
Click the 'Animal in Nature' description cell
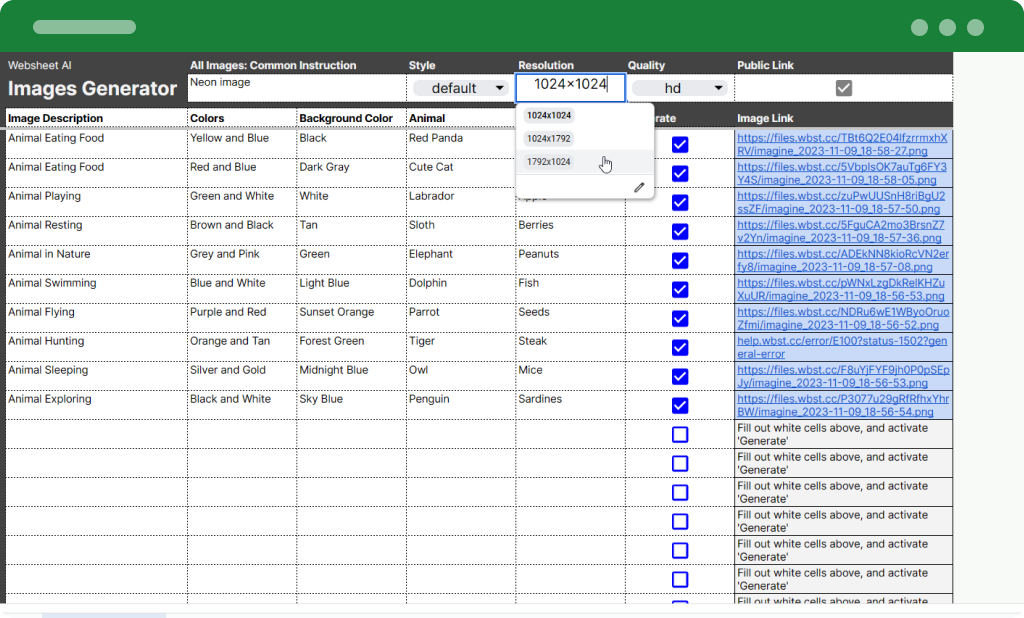pyautogui.click(x=97, y=260)
